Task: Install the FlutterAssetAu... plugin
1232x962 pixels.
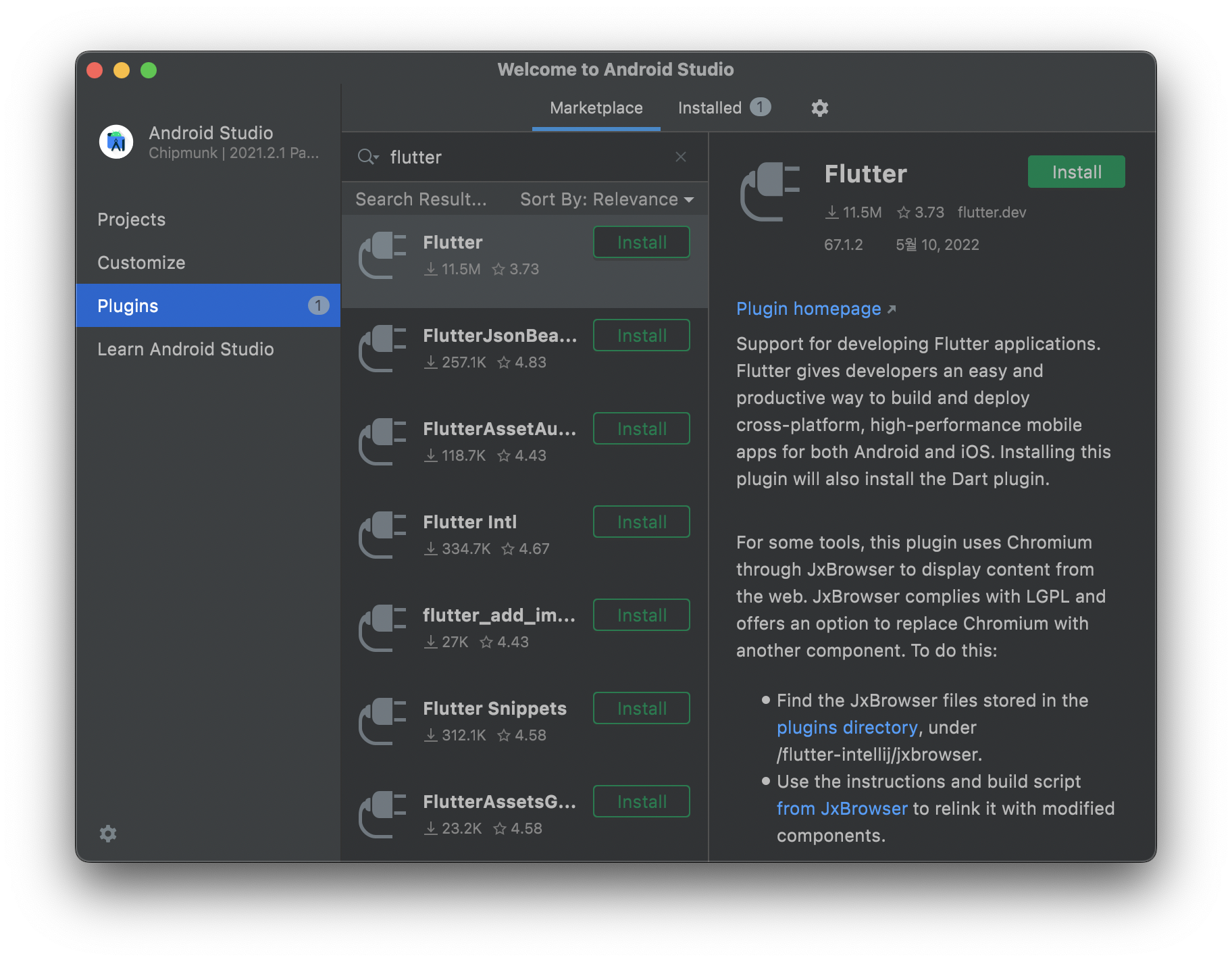Action: (x=642, y=429)
